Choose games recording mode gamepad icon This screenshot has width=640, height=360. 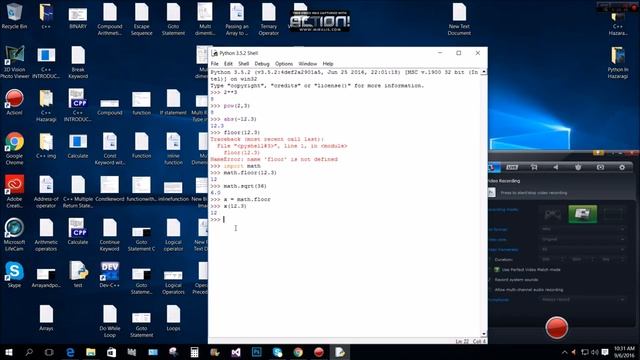point(553,214)
